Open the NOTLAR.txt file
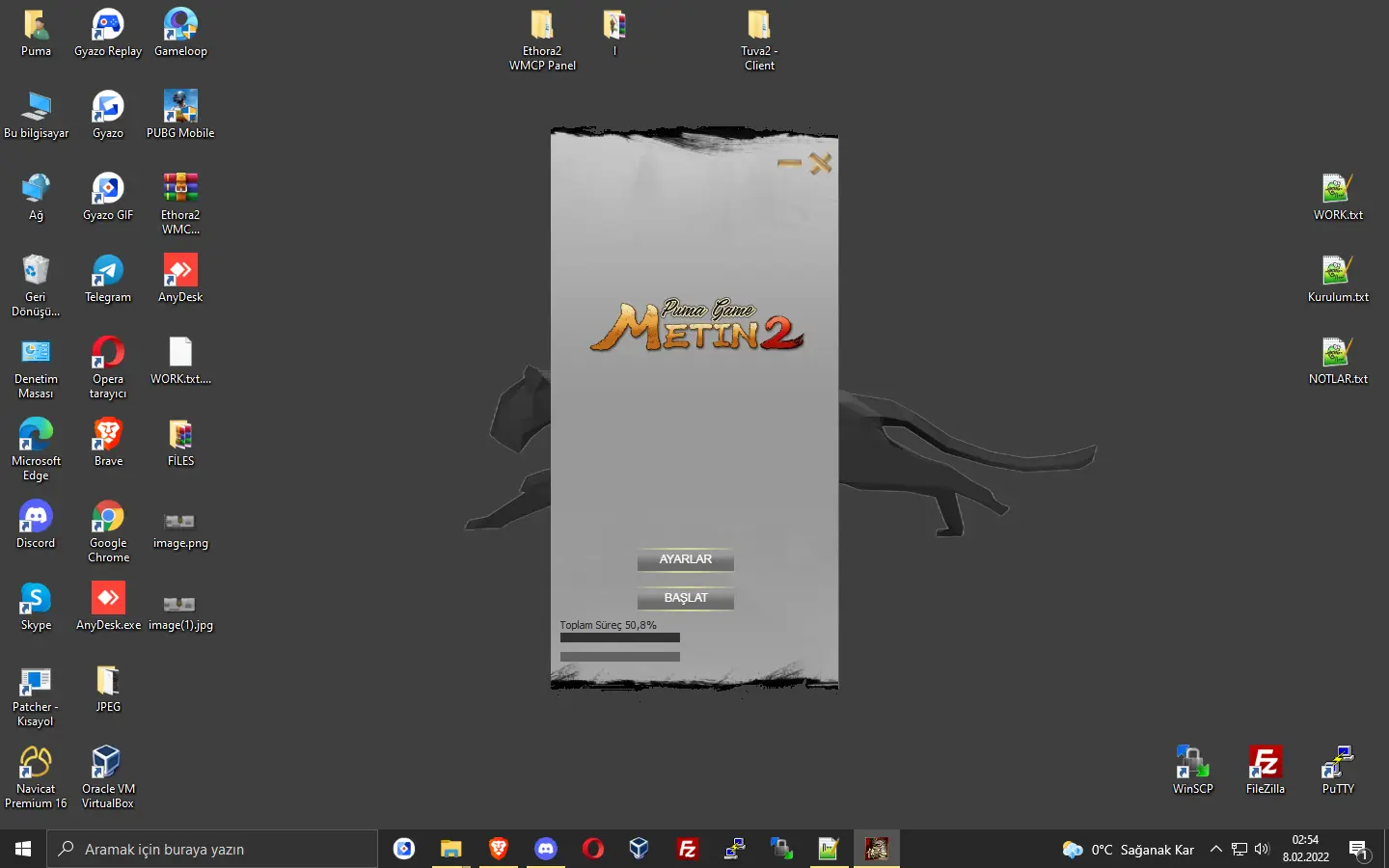This screenshot has height=868, width=1389. (x=1338, y=362)
